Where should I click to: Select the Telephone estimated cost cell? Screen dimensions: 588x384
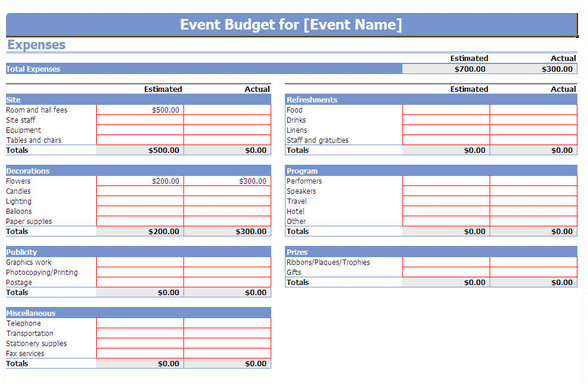pos(140,323)
